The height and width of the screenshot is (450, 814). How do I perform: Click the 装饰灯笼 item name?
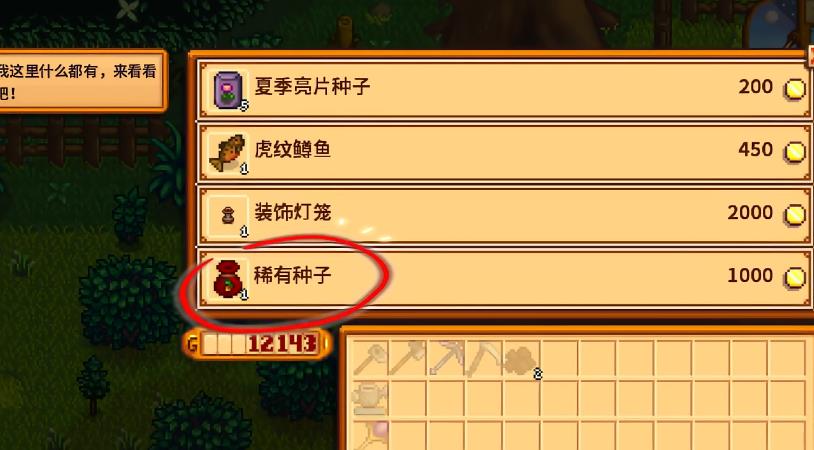[292, 212]
